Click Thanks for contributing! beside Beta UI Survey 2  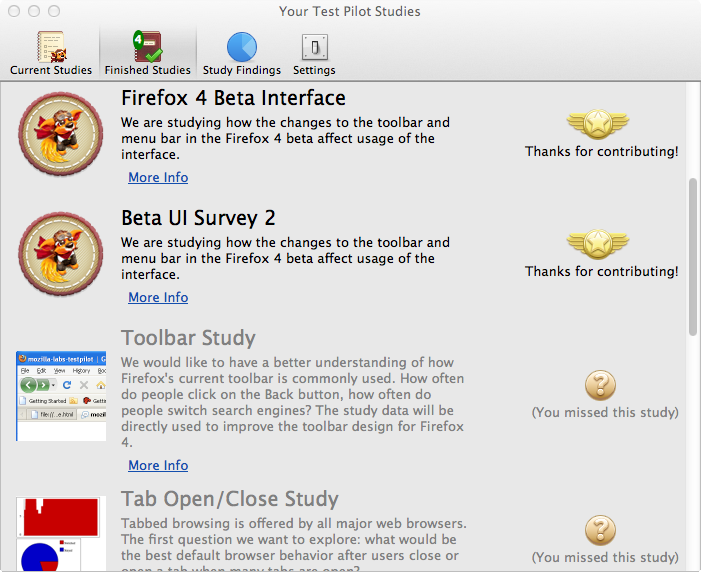click(602, 271)
